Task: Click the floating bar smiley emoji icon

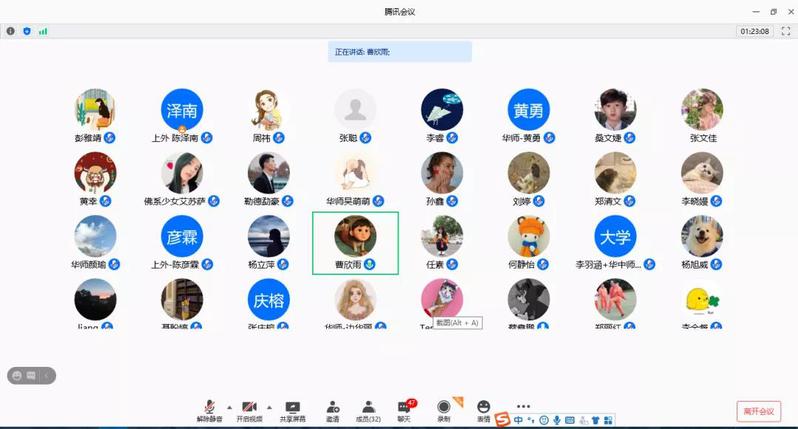Action: point(17,375)
